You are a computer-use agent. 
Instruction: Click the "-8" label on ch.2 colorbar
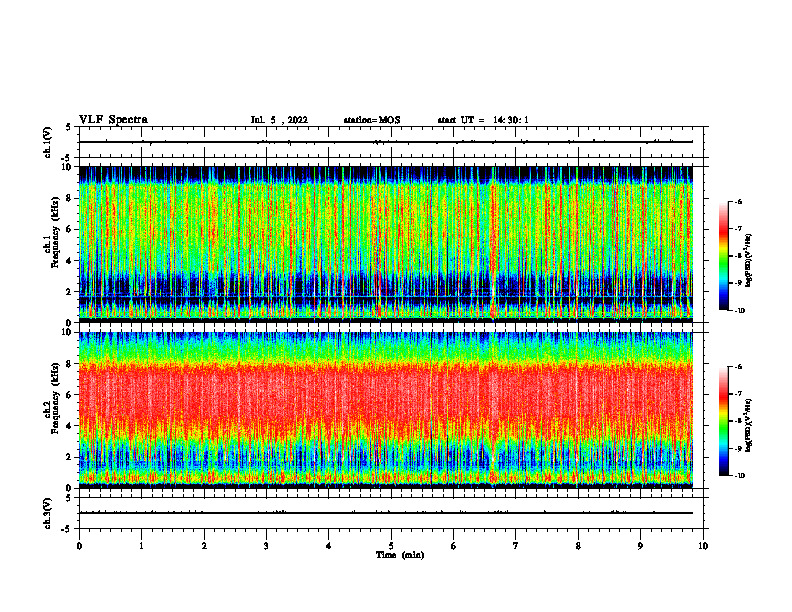(738, 421)
